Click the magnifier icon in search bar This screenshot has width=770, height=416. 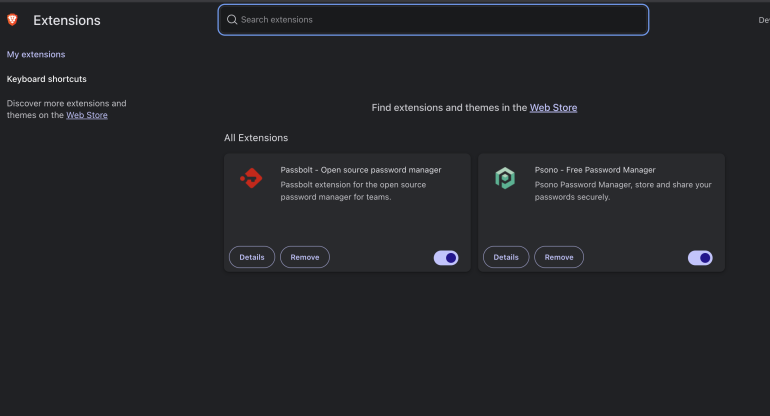(232, 20)
